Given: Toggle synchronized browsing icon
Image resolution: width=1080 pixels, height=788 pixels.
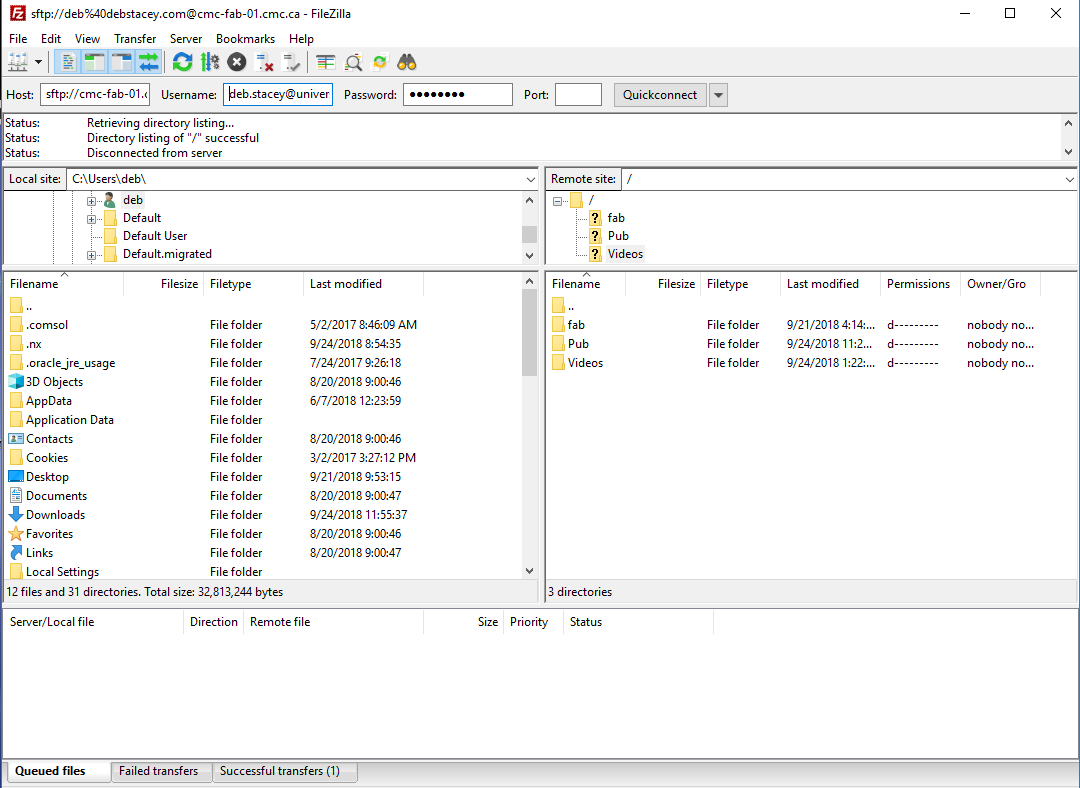Looking at the screenshot, I should [x=380, y=63].
